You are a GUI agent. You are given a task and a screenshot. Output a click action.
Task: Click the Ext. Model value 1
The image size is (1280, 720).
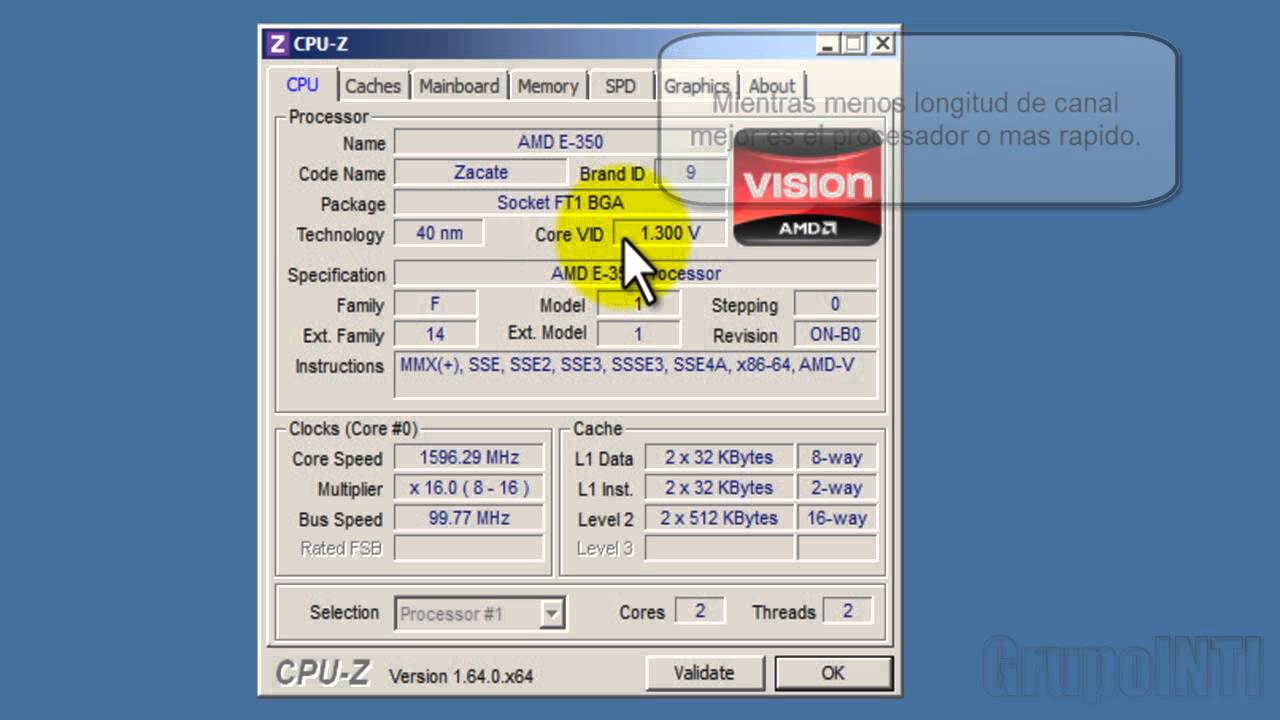[638, 334]
